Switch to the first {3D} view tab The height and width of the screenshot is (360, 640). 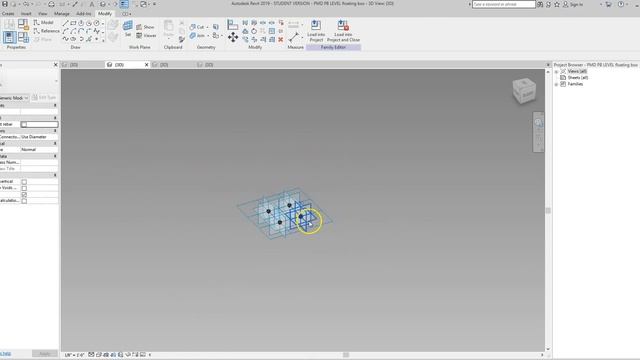coord(82,64)
